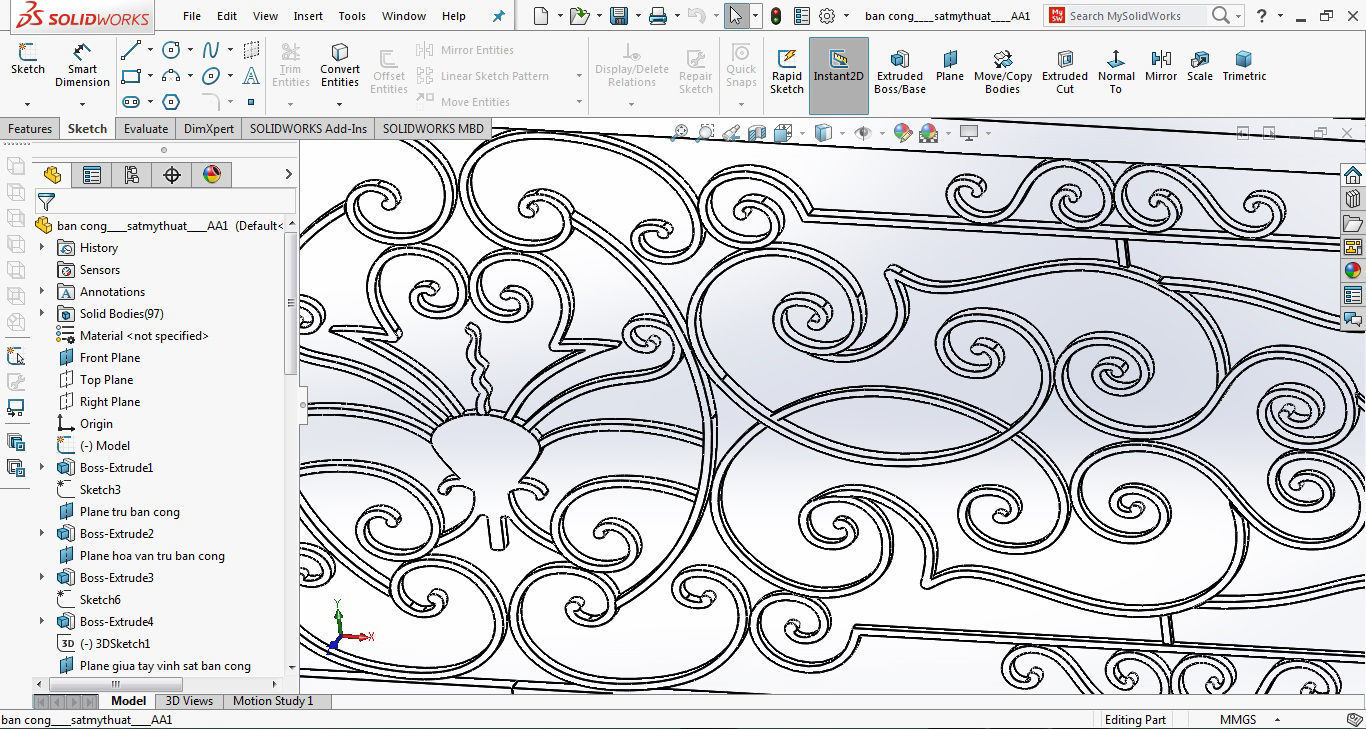Click the FeatureManager design tree tab icon

point(52,175)
